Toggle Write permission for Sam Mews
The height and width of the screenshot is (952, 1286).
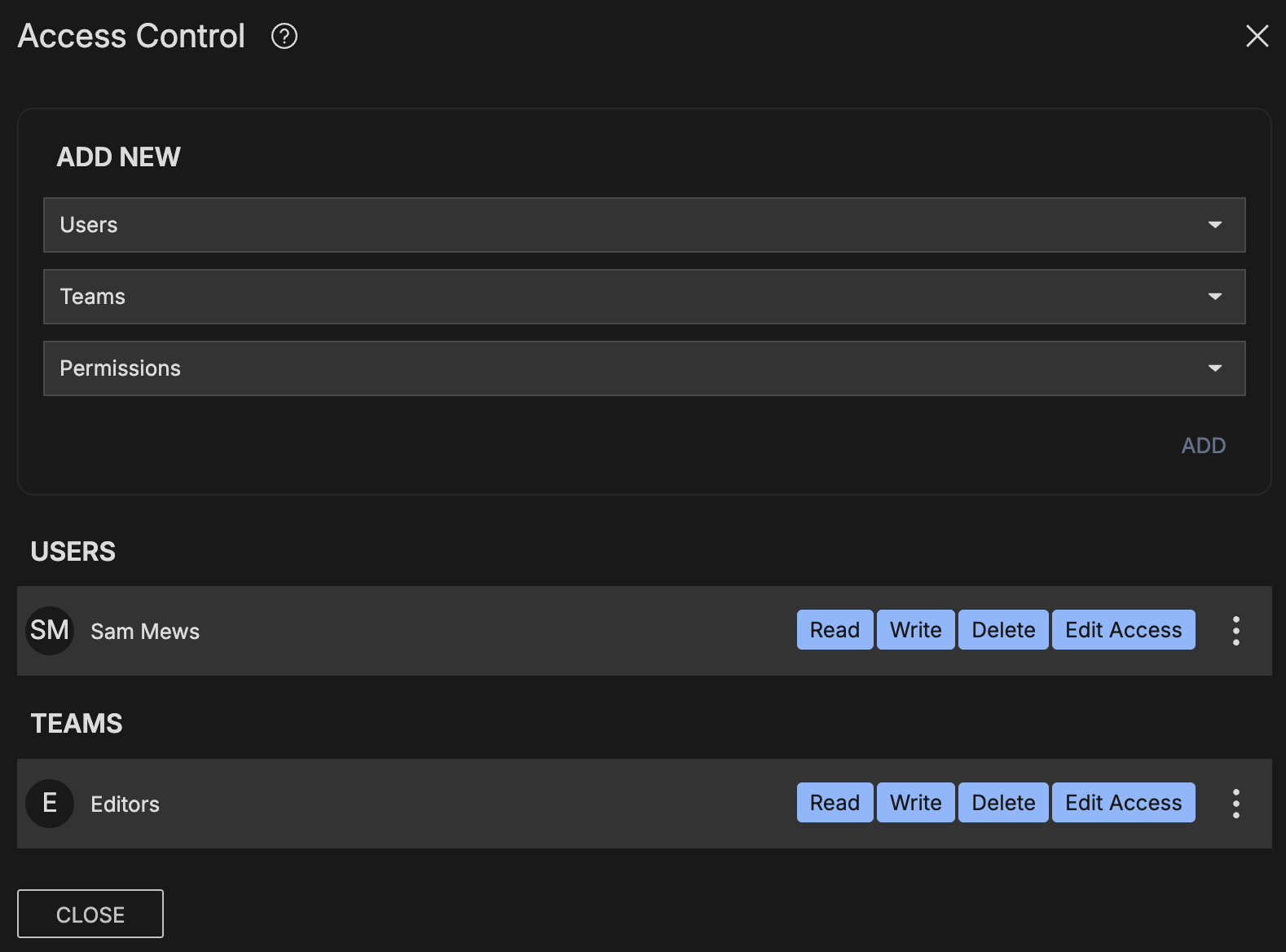[x=915, y=630]
